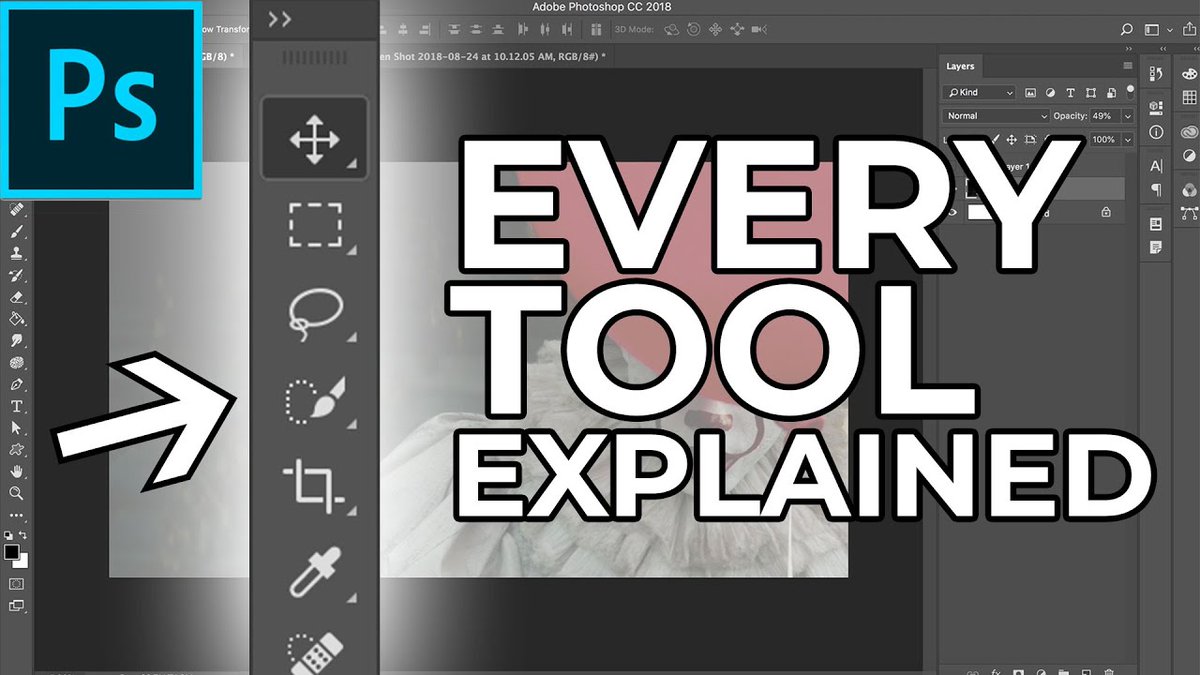Click the foreground color swatch
The image size is (1200, 675).
11,553
